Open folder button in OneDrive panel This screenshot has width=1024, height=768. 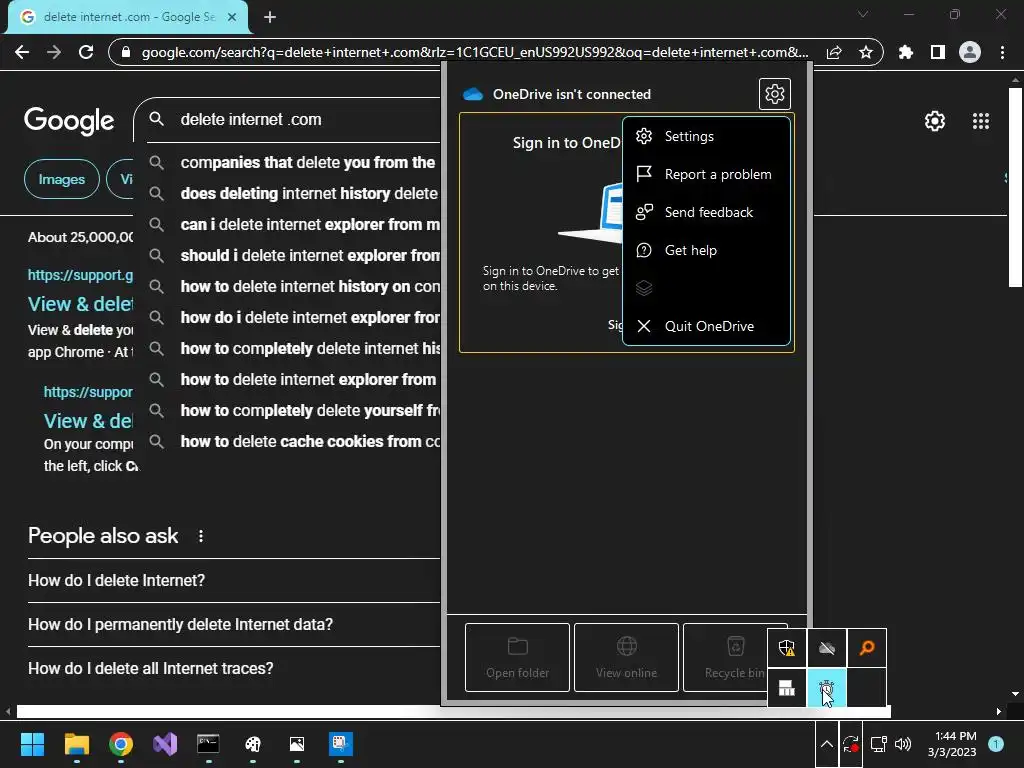pyautogui.click(x=517, y=658)
